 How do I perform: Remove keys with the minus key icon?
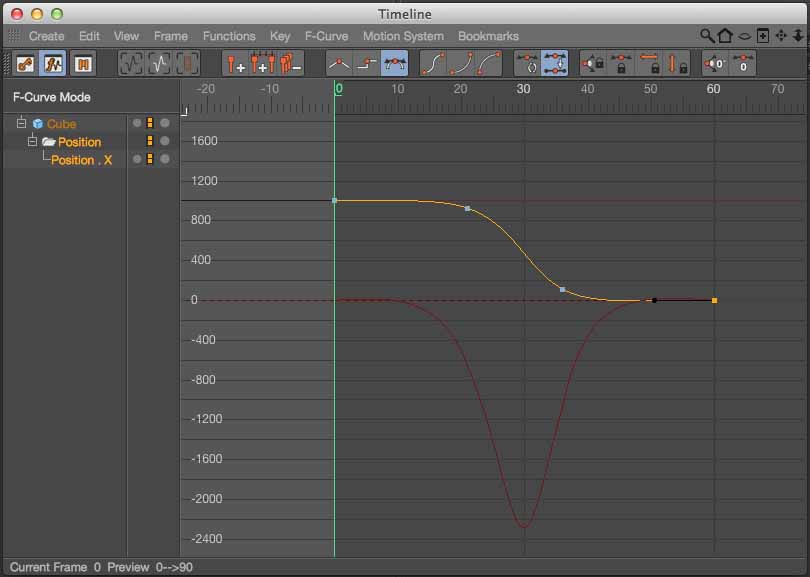tap(291, 64)
